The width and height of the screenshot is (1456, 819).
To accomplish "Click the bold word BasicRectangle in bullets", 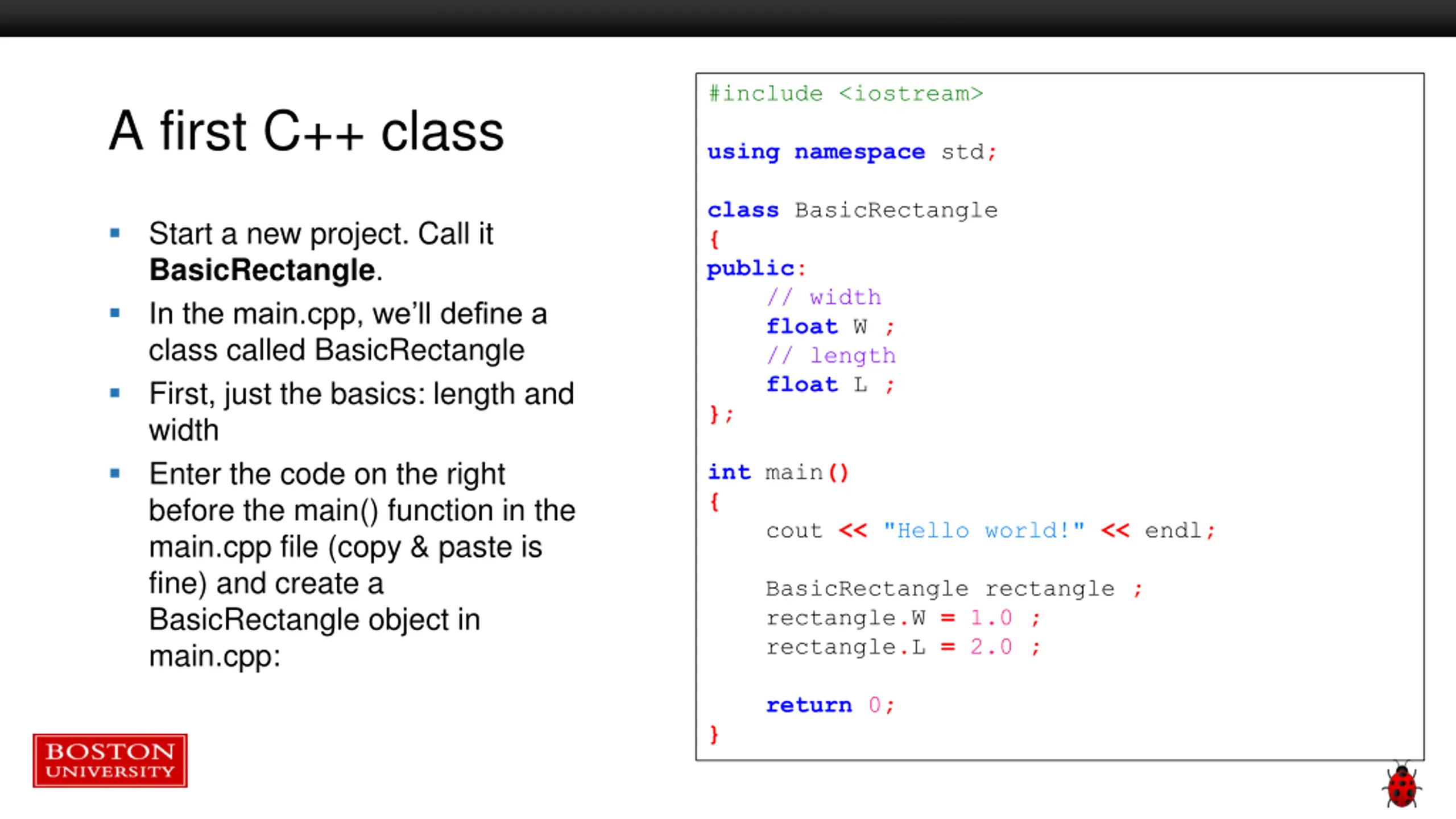I will pyautogui.click(x=262, y=270).
